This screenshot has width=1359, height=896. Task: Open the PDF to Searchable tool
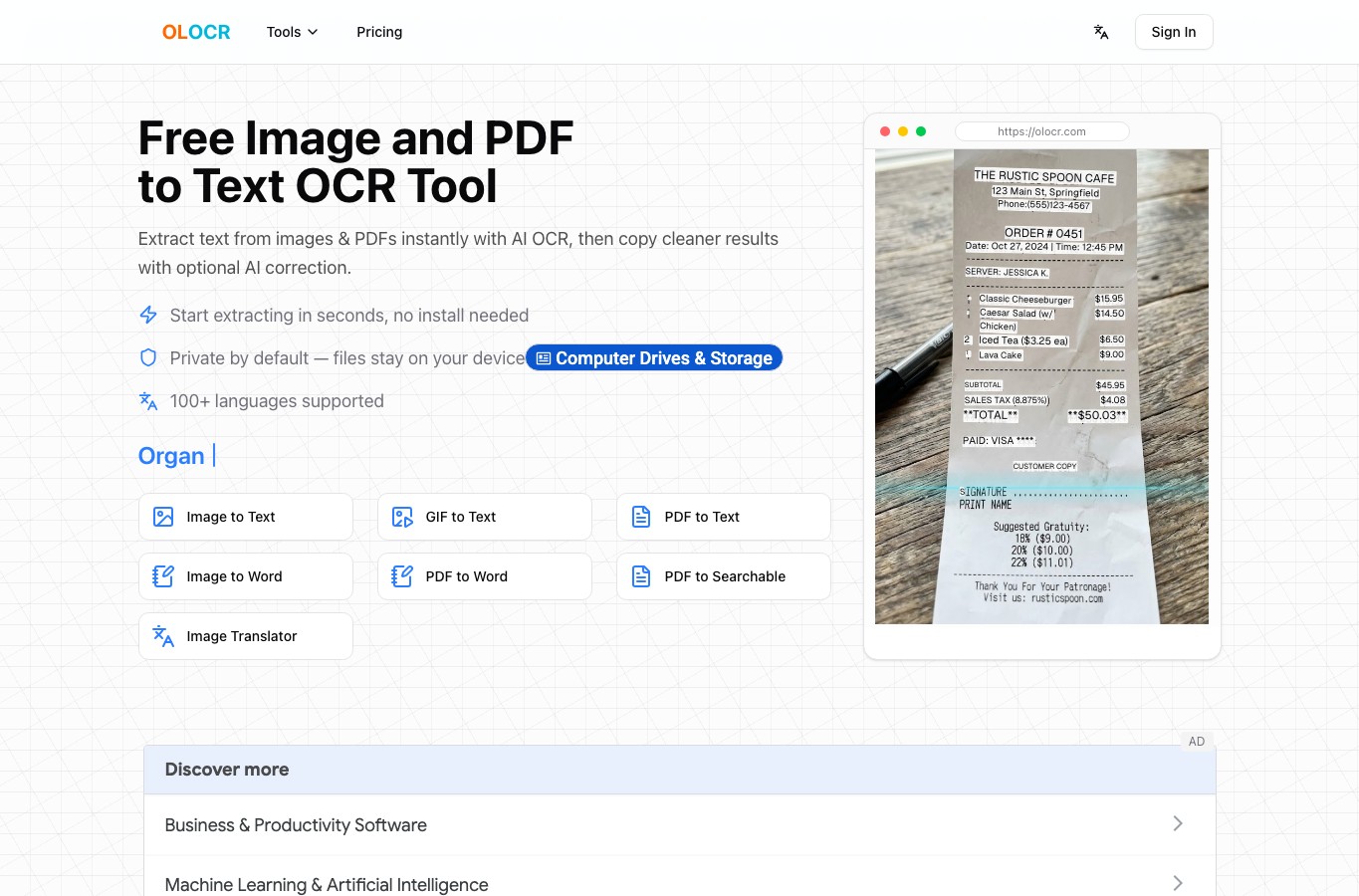(x=724, y=576)
